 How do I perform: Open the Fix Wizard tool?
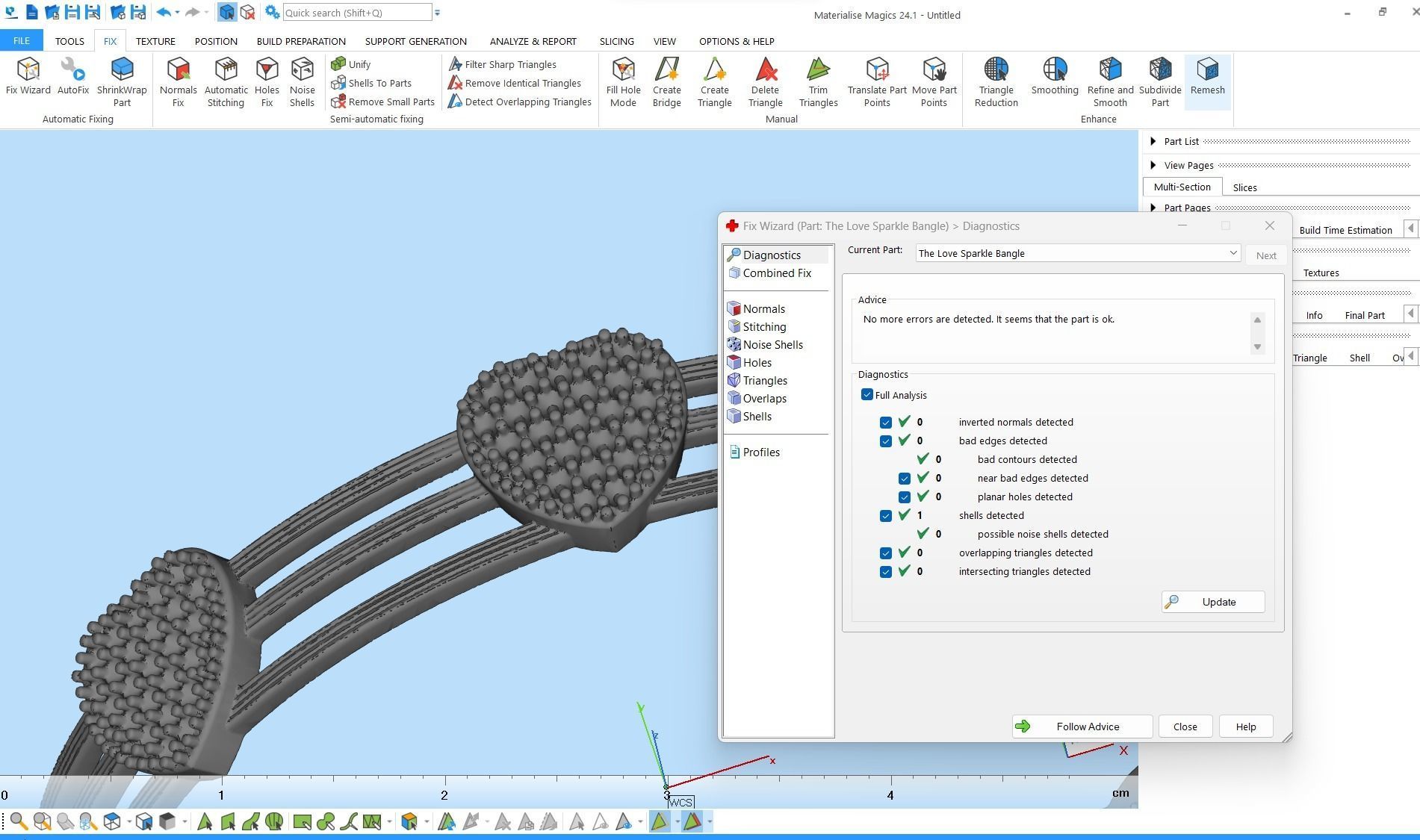[28, 77]
